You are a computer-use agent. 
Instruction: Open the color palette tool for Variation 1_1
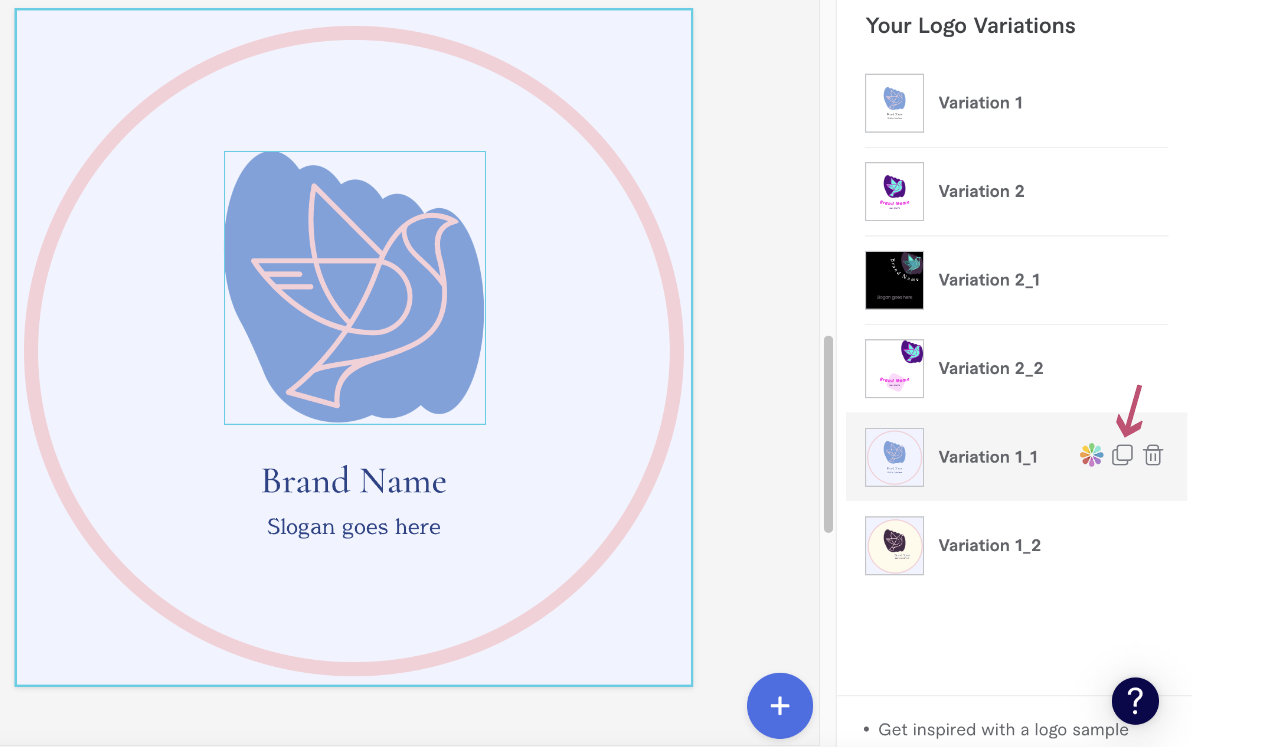point(1091,455)
